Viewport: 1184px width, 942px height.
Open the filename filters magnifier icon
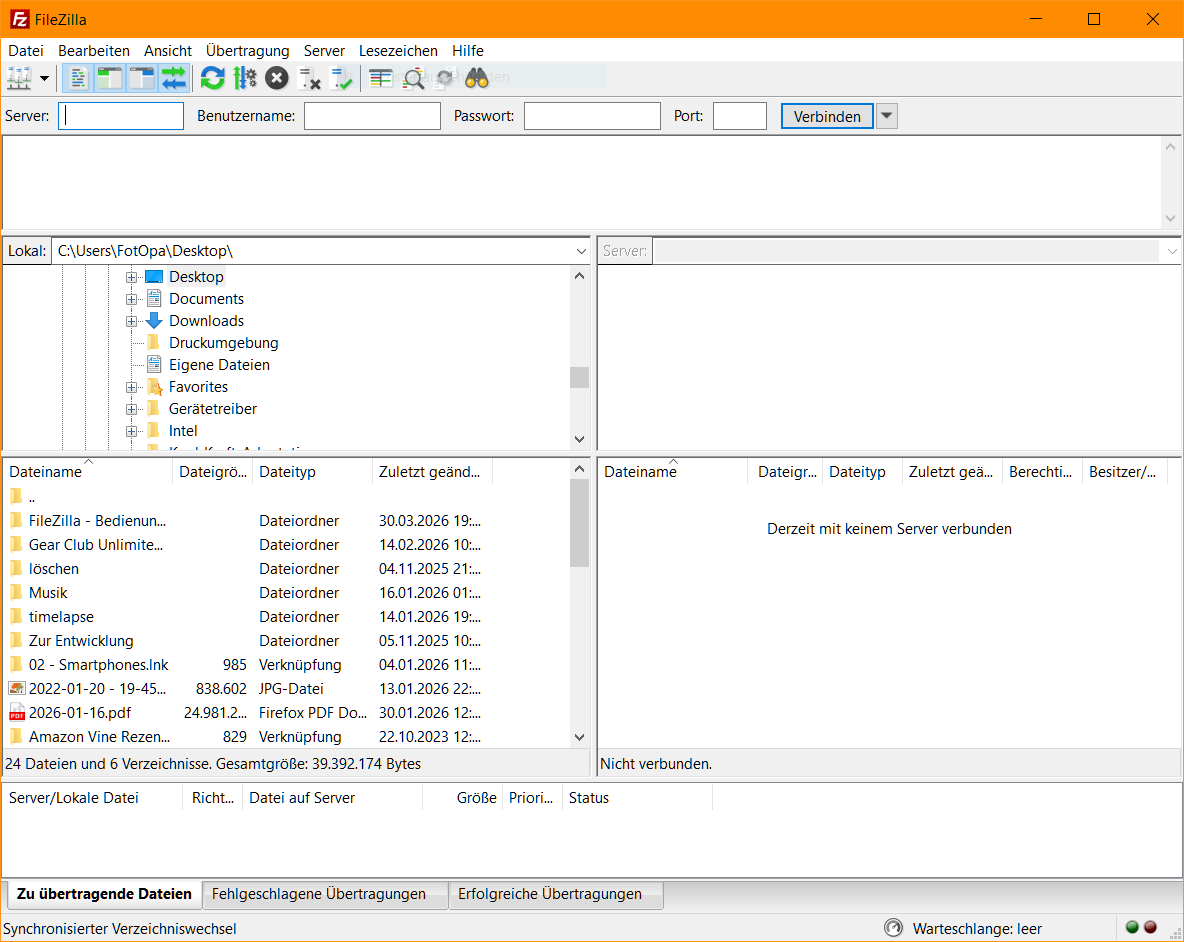point(413,78)
